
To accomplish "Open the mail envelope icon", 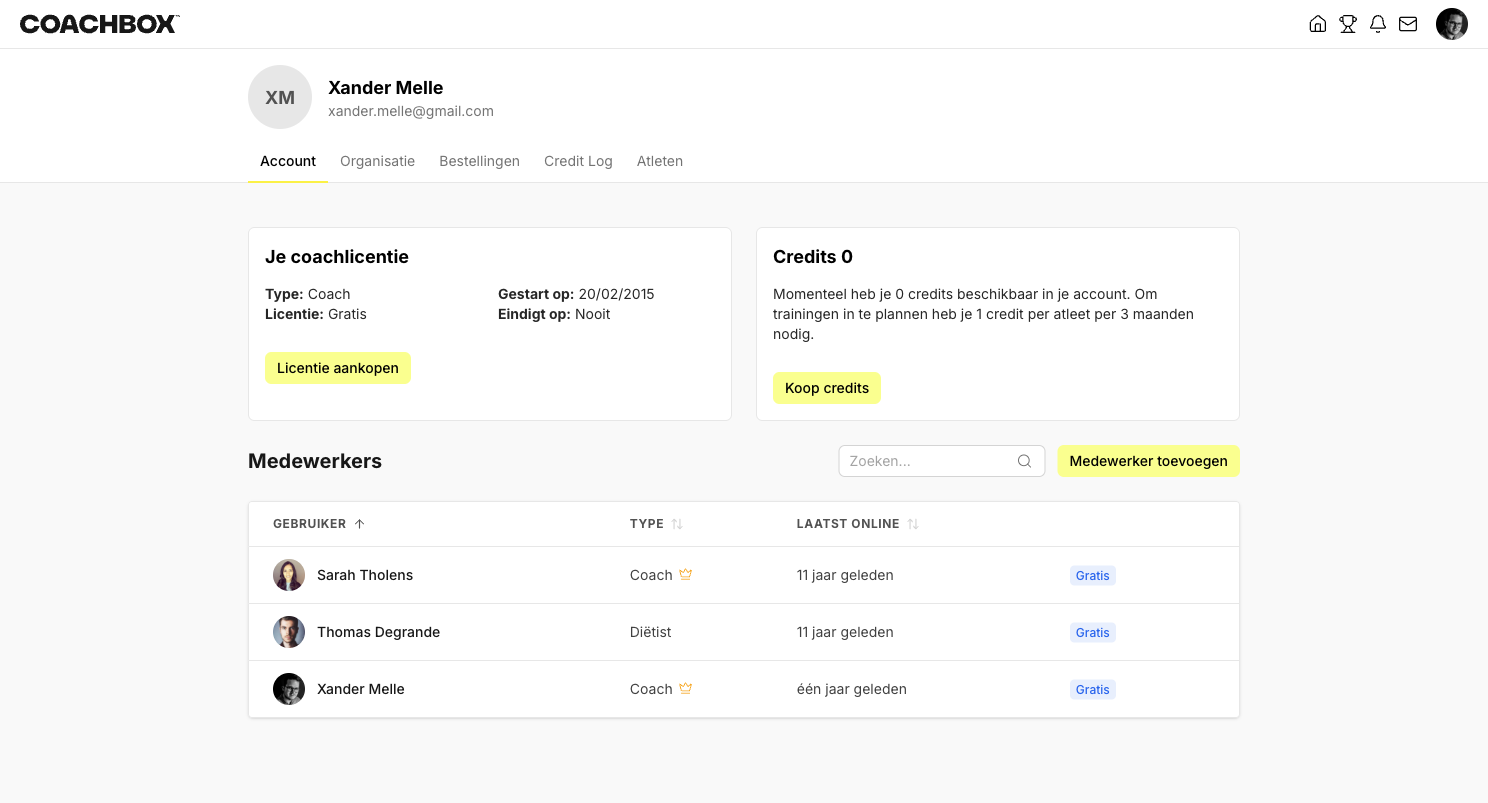I will pos(1408,24).
